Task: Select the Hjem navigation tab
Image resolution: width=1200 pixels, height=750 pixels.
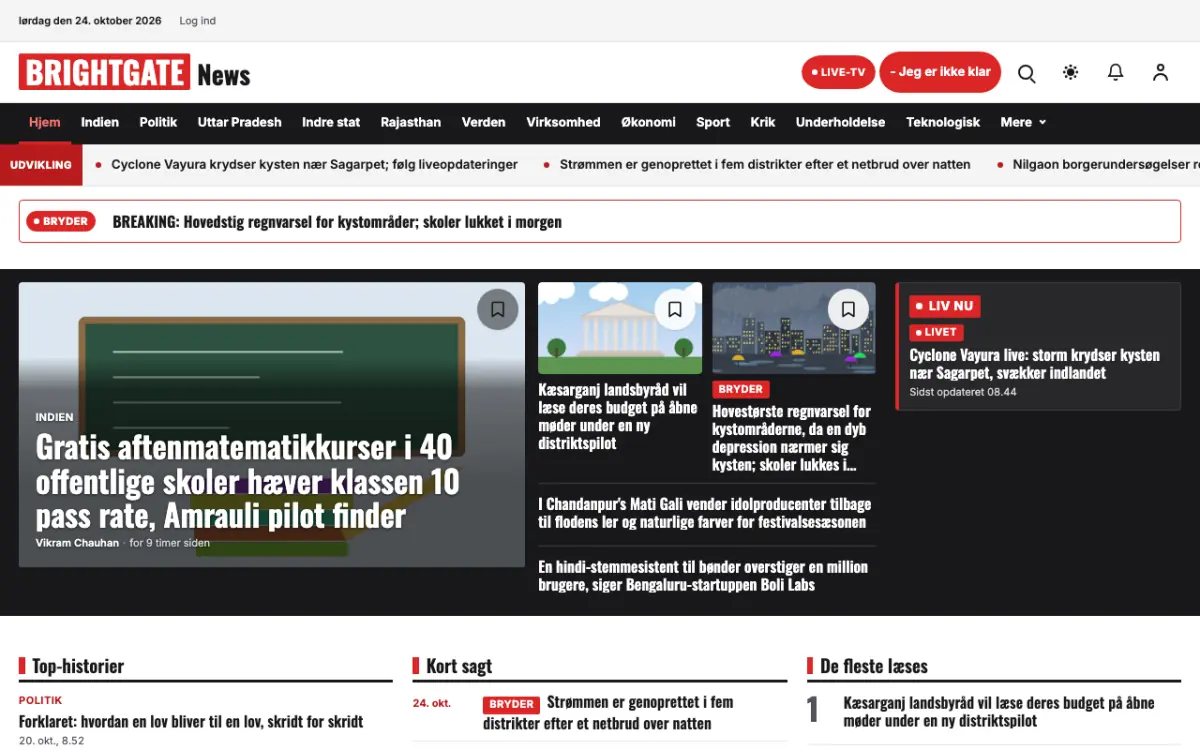Action: coord(44,122)
